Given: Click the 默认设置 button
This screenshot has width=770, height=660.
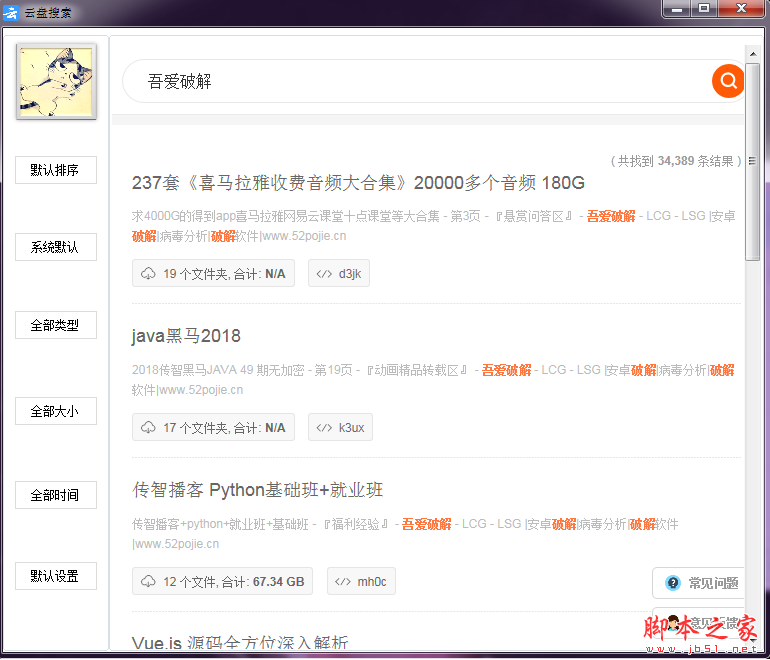Looking at the screenshot, I should [x=56, y=576].
